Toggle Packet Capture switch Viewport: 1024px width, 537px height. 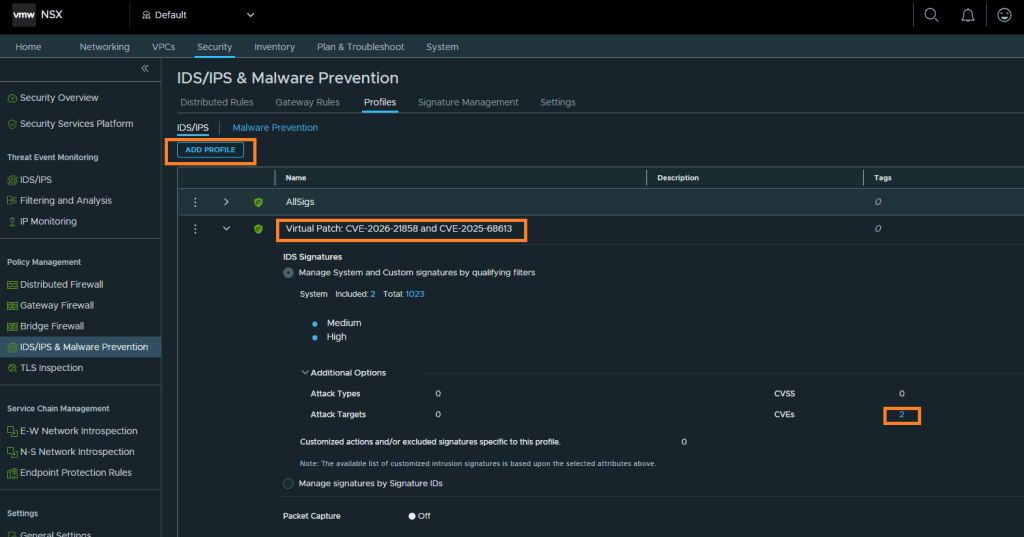pos(412,516)
